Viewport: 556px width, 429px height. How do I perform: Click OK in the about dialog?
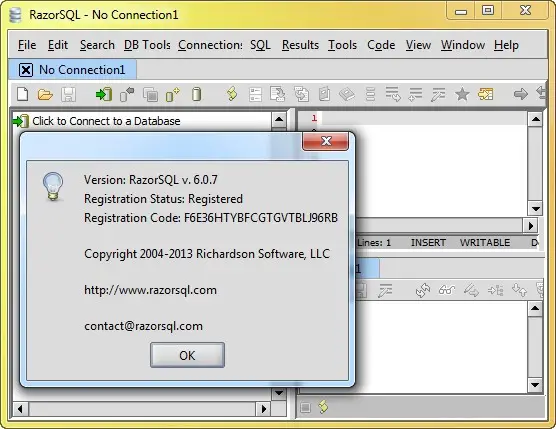click(187, 355)
